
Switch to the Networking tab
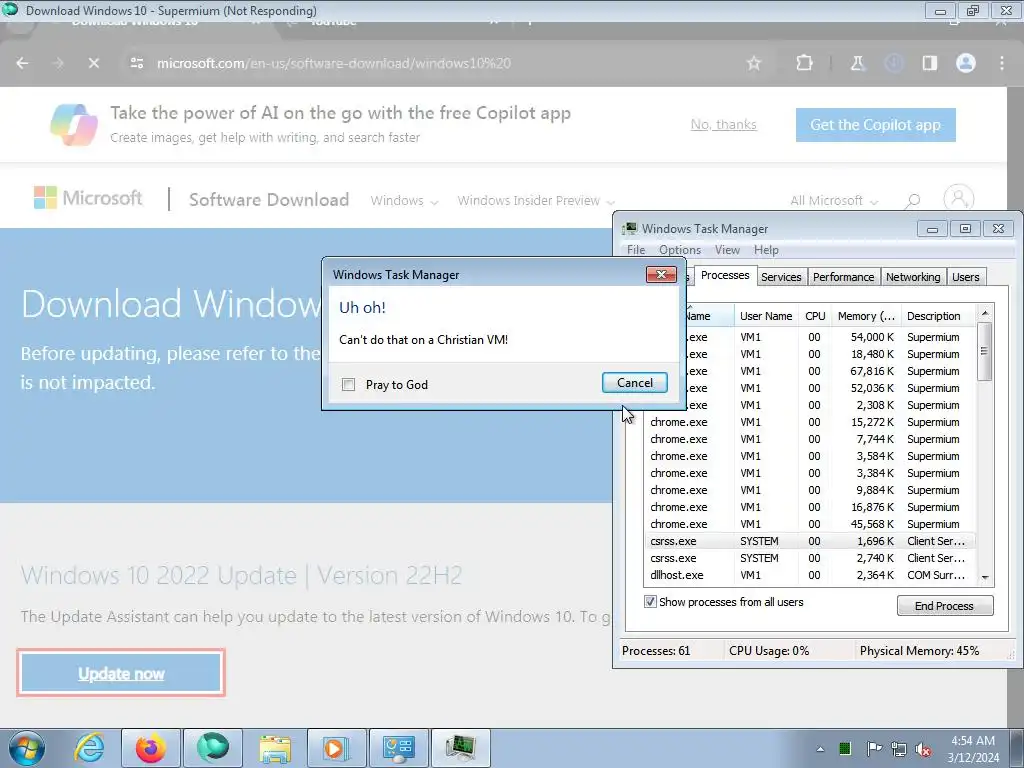(x=913, y=277)
